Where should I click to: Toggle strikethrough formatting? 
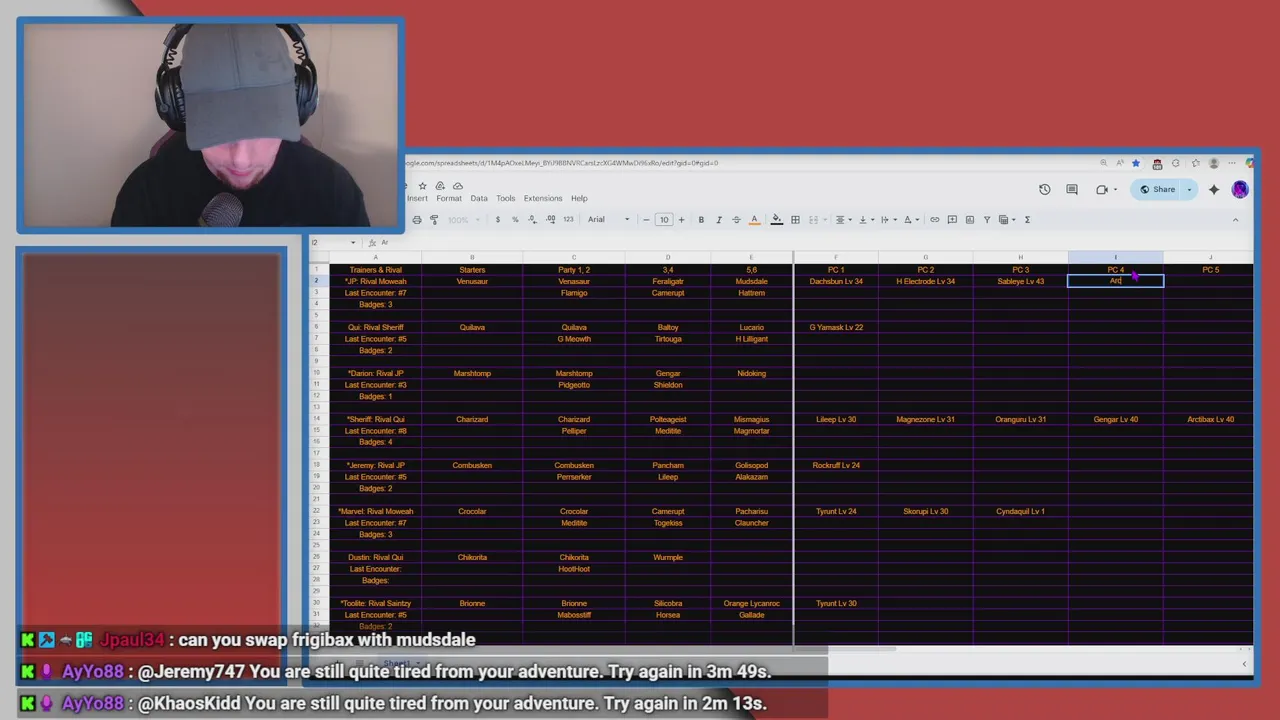736,219
